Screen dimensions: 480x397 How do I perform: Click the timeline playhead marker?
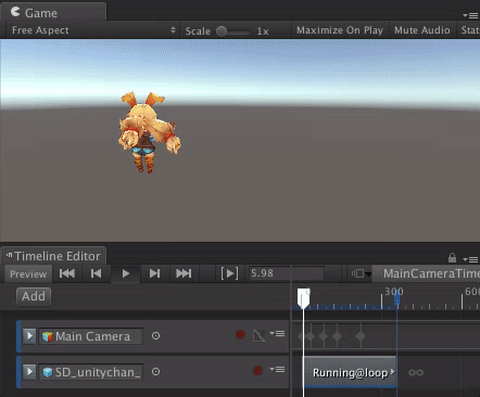[303, 297]
